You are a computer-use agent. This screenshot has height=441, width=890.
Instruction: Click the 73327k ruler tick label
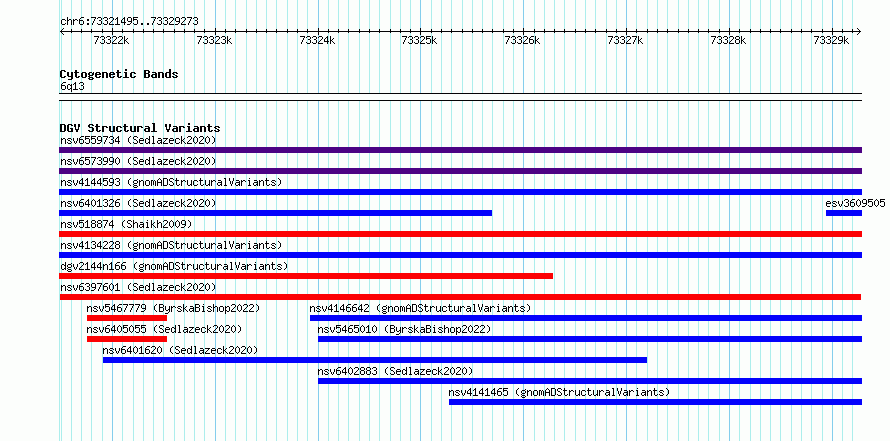626,40
